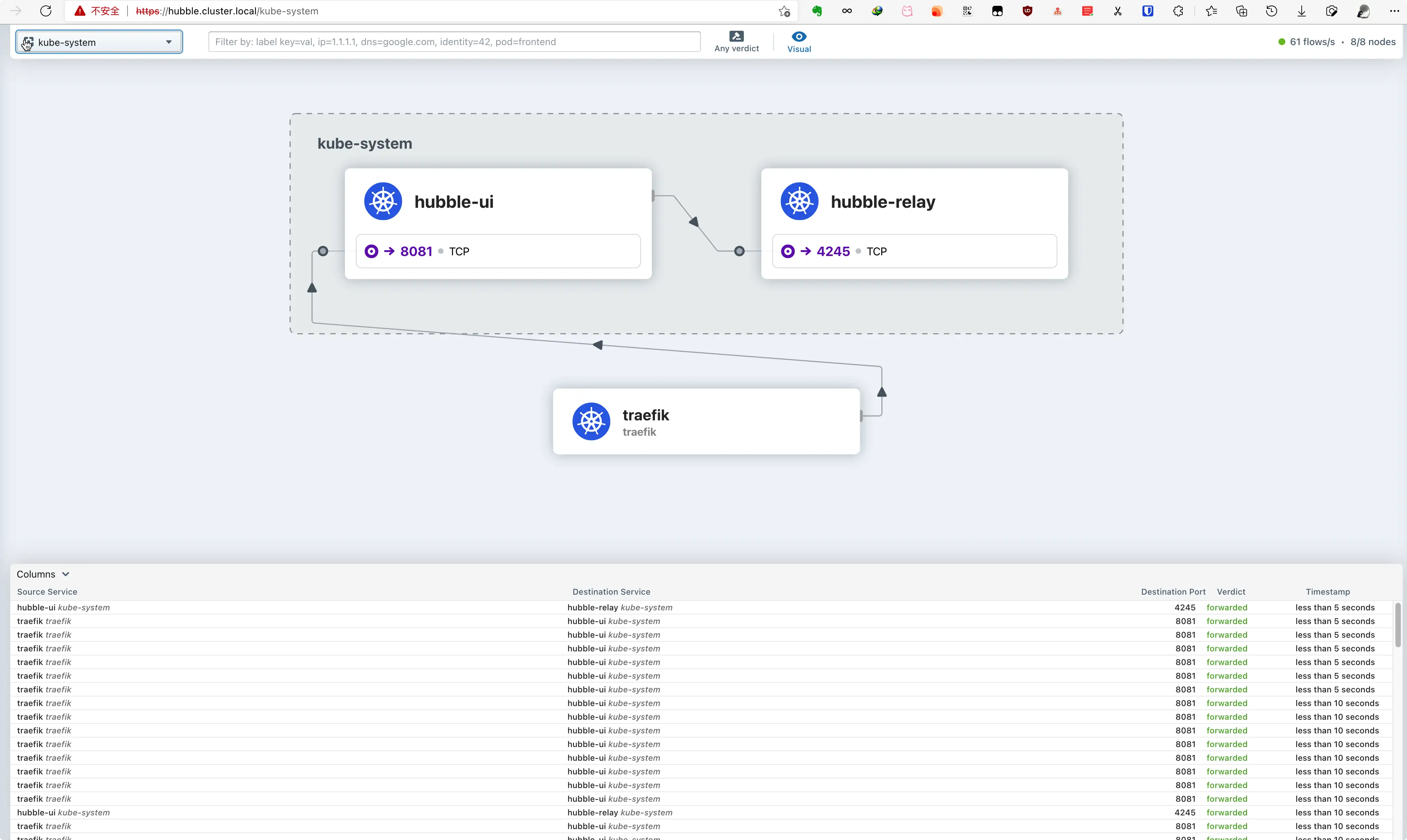The image size is (1407, 840).
Task: Click the 8081 port endpoint circle icon
Action: coord(372,251)
